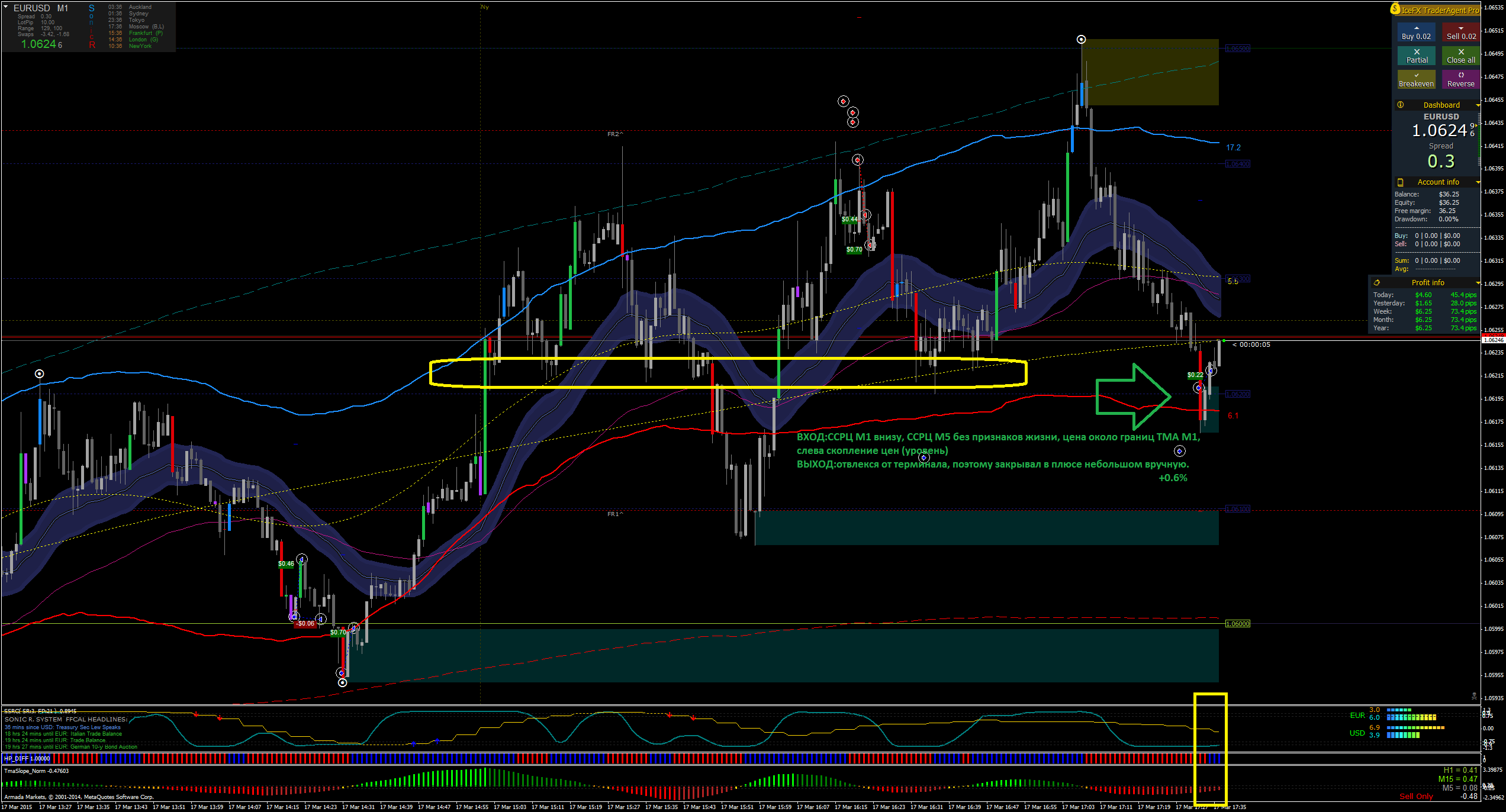The height and width of the screenshot is (812, 1506).
Task: Click the M15 = 0.47 slope value
Action: coord(1458,779)
